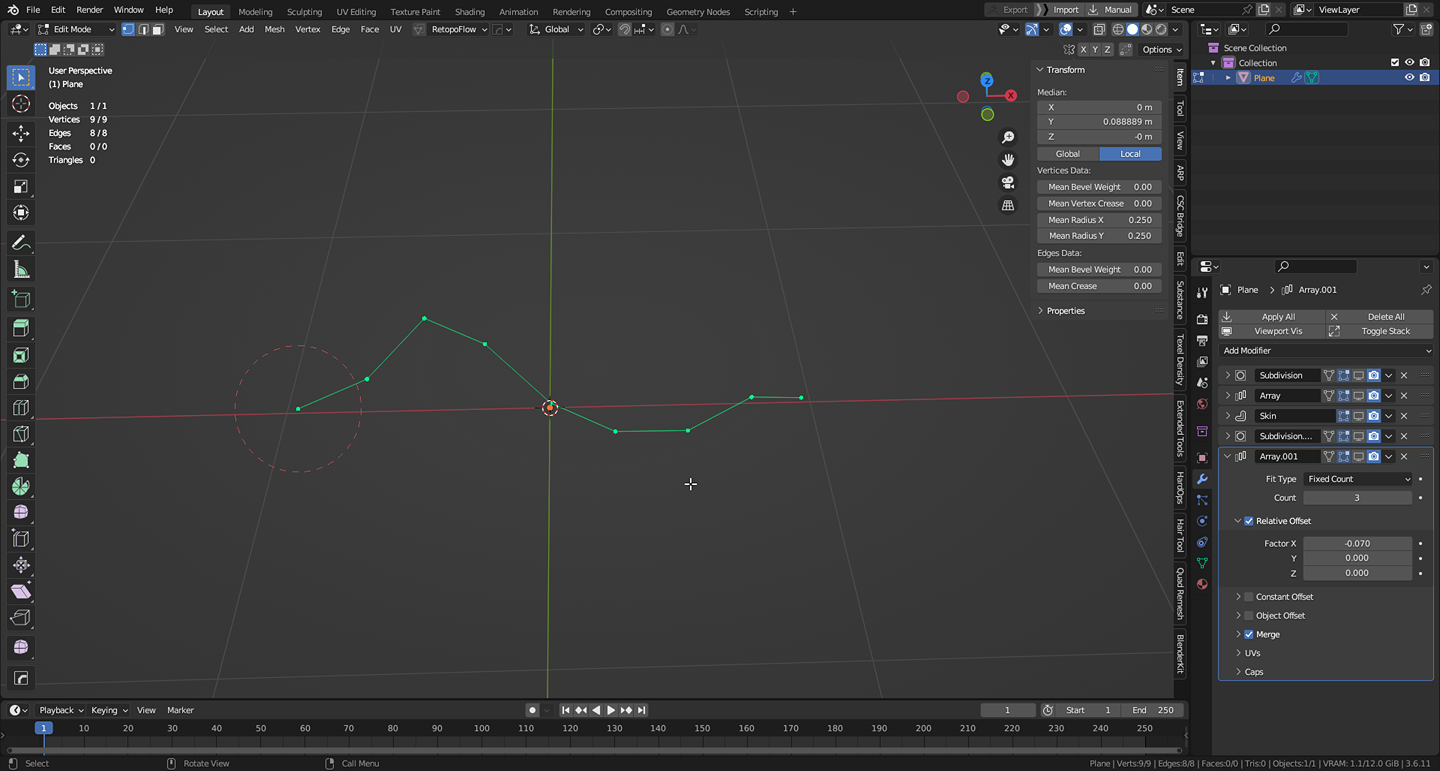The height and width of the screenshot is (771, 1440).
Task: Open the Mesh menu
Action: pyautogui.click(x=274, y=29)
